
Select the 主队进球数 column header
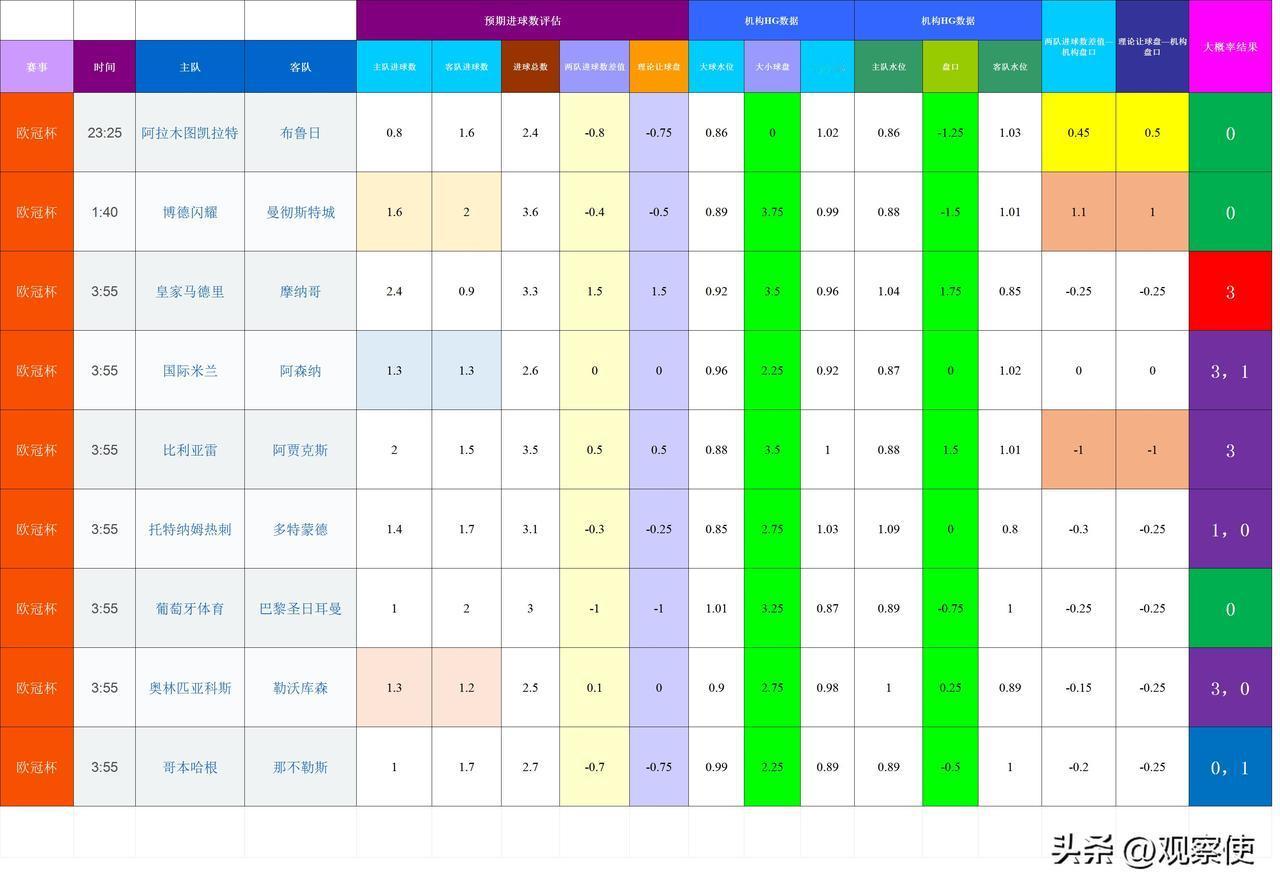click(394, 67)
